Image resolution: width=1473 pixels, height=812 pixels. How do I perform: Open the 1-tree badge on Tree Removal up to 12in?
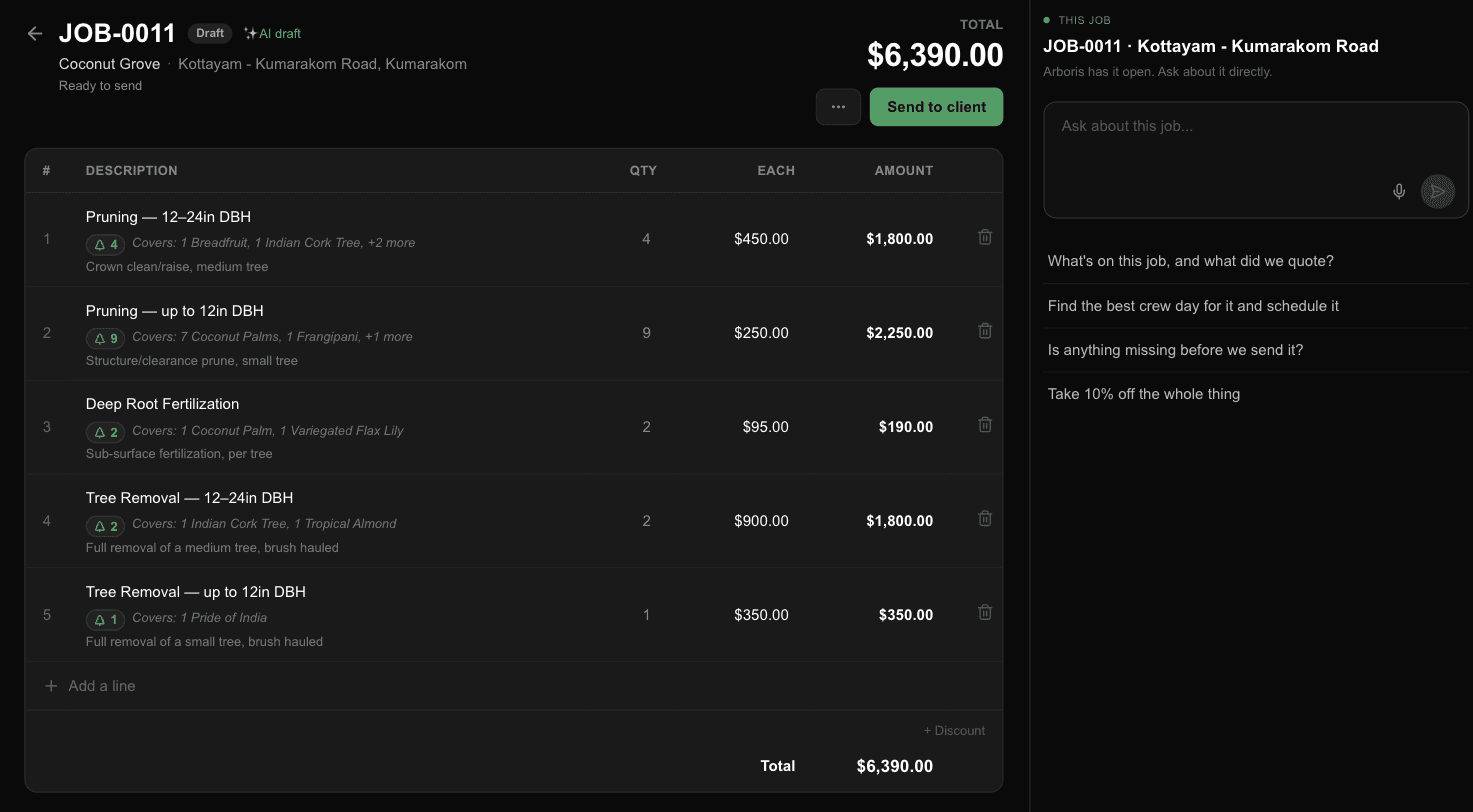click(x=105, y=619)
